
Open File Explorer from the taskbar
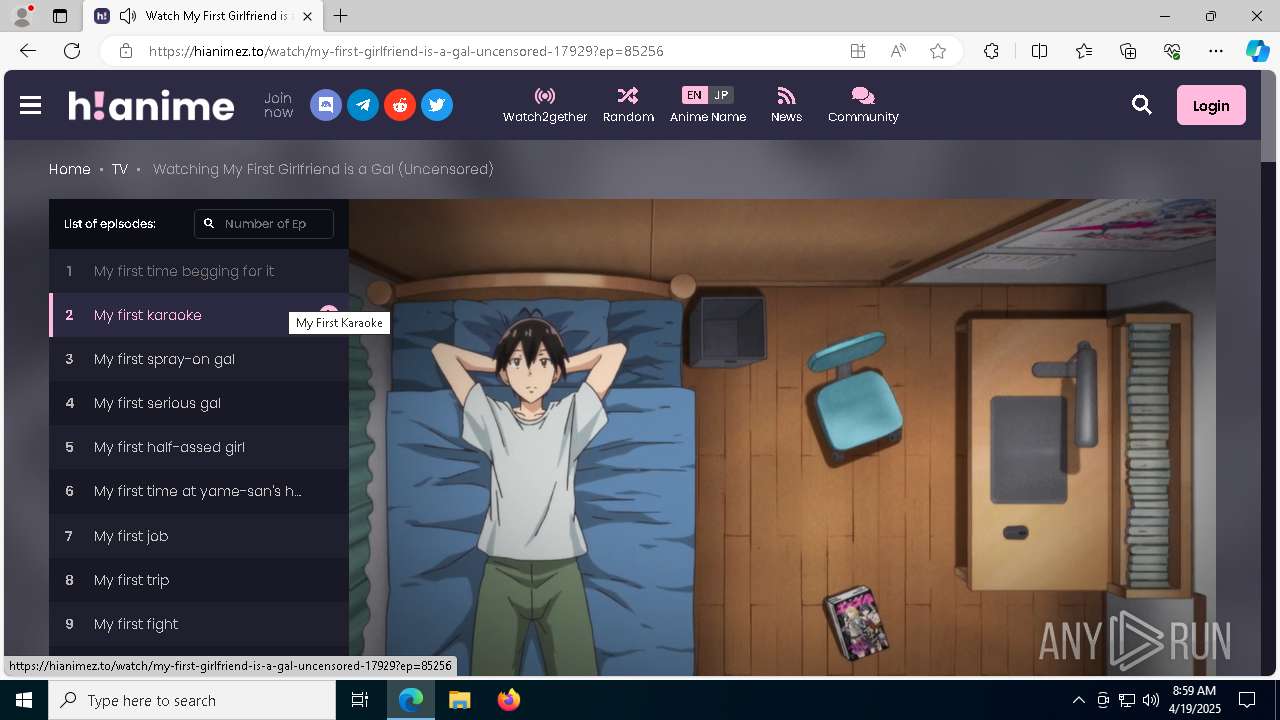pos(459,700)
